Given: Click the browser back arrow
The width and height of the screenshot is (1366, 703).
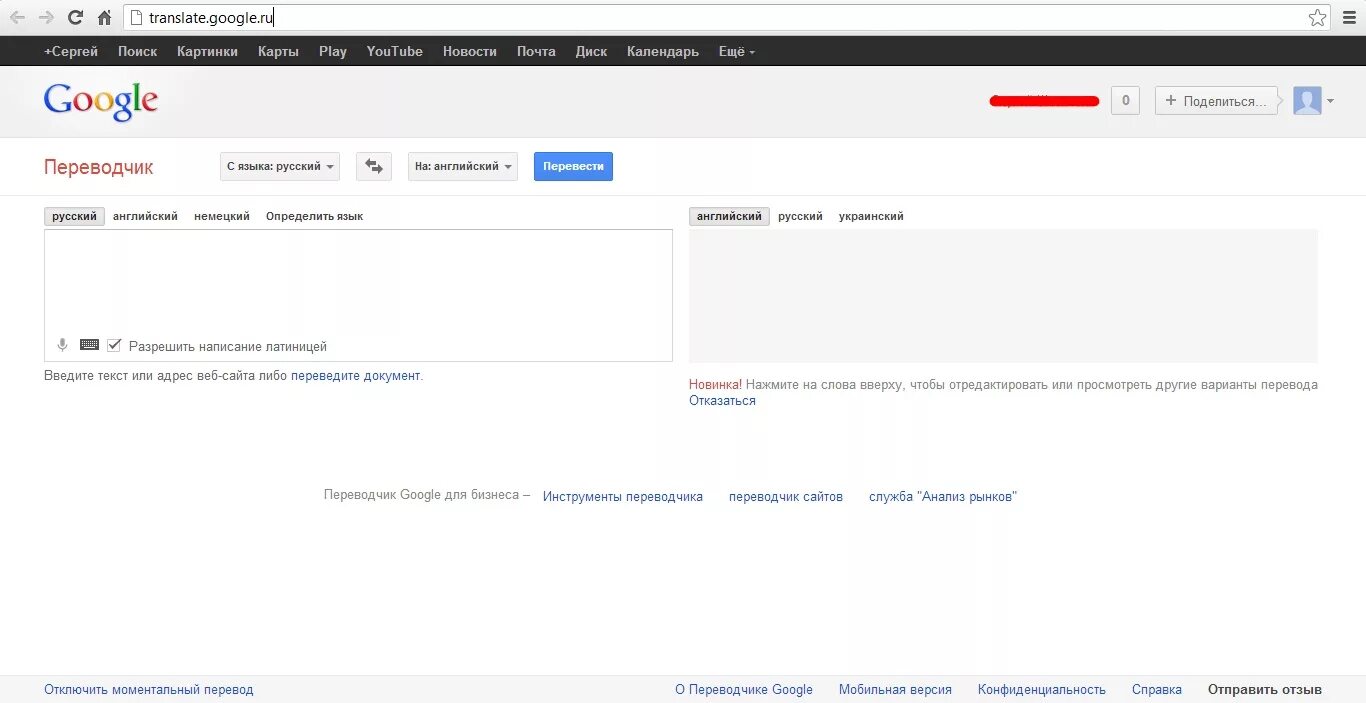Looking at the screenshot, I should pos(17,18).
